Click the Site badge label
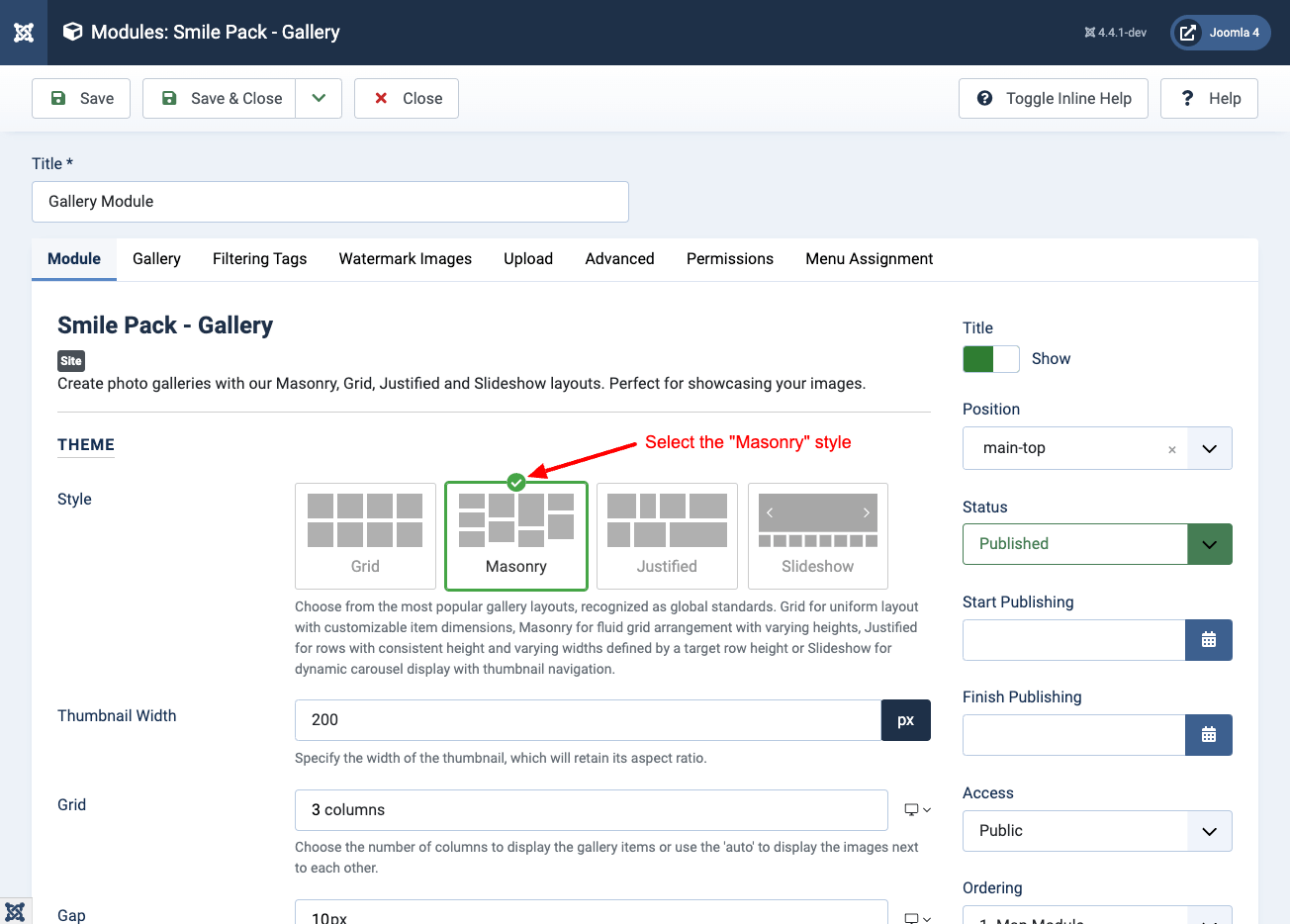 [71, 361]
